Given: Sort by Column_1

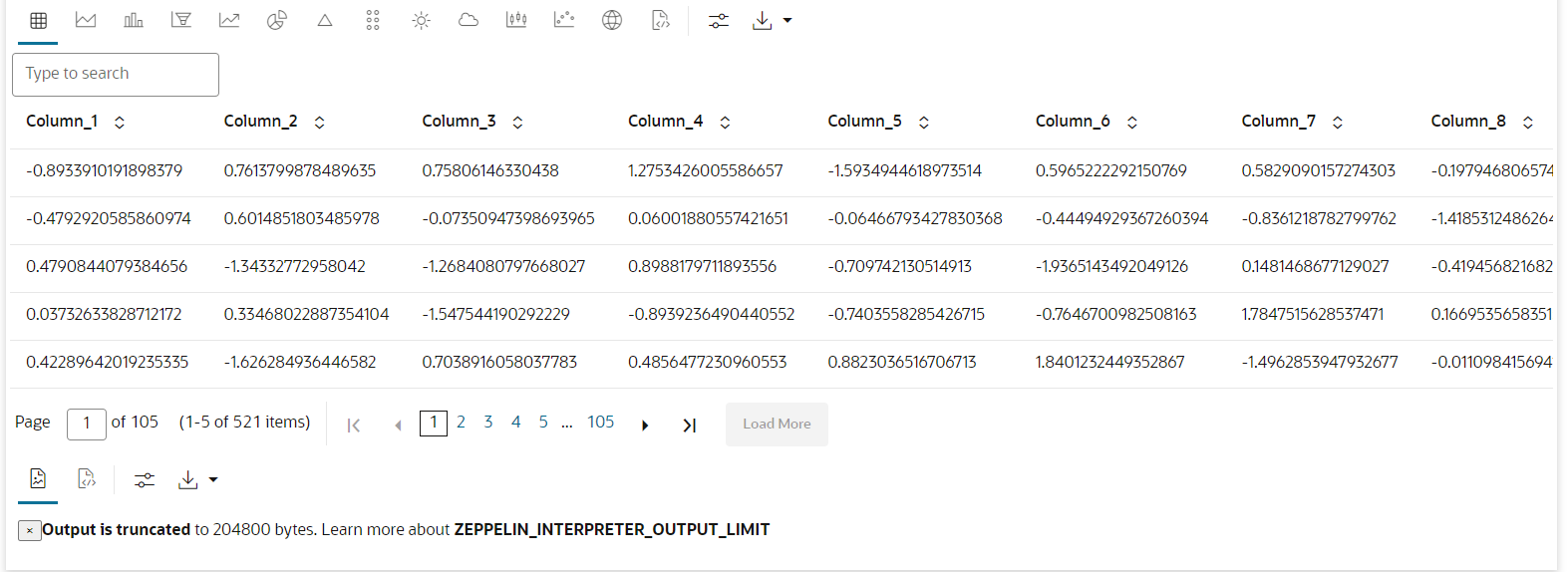Looking at the screenshot, I should click(x=120, y=122).
